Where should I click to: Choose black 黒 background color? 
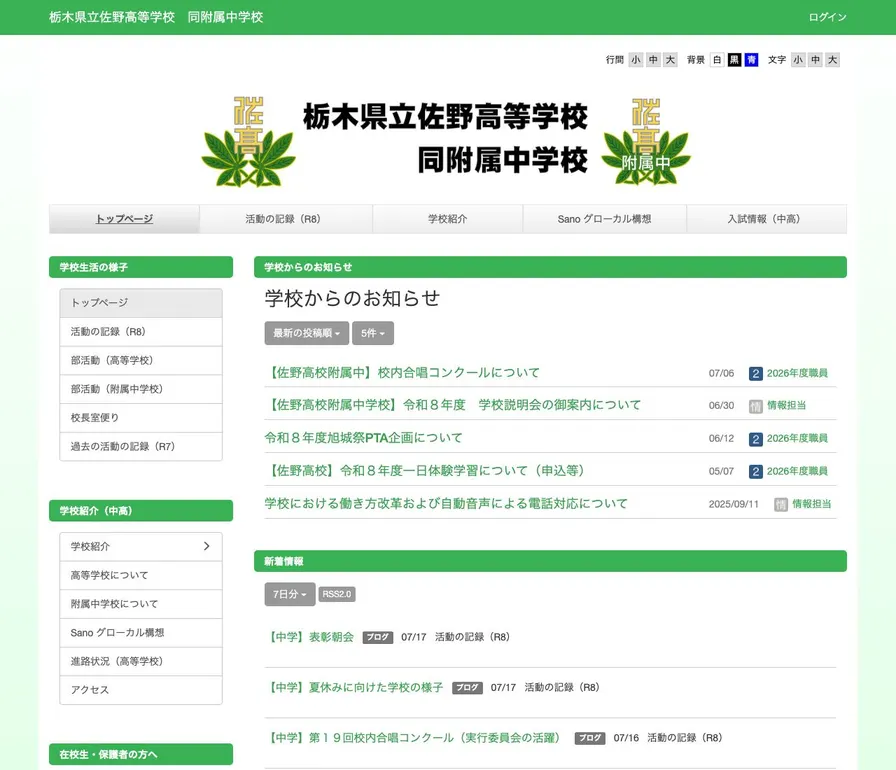[x=734, y=59]
